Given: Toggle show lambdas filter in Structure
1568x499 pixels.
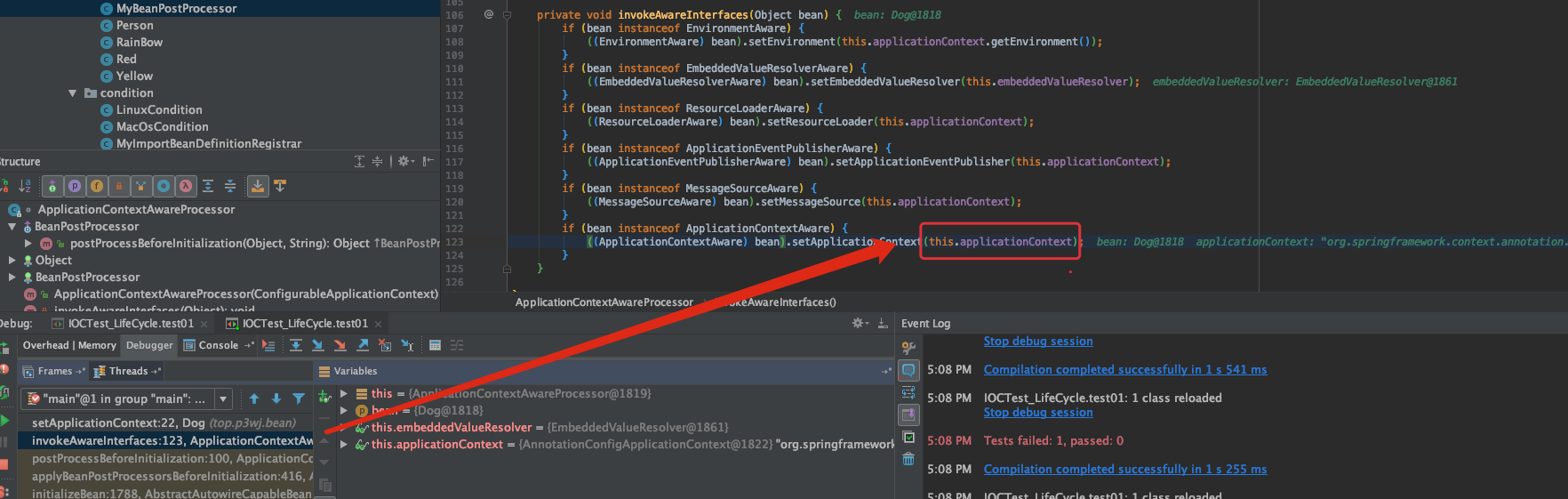Looking at the screenshot, I should click(186, 186).
